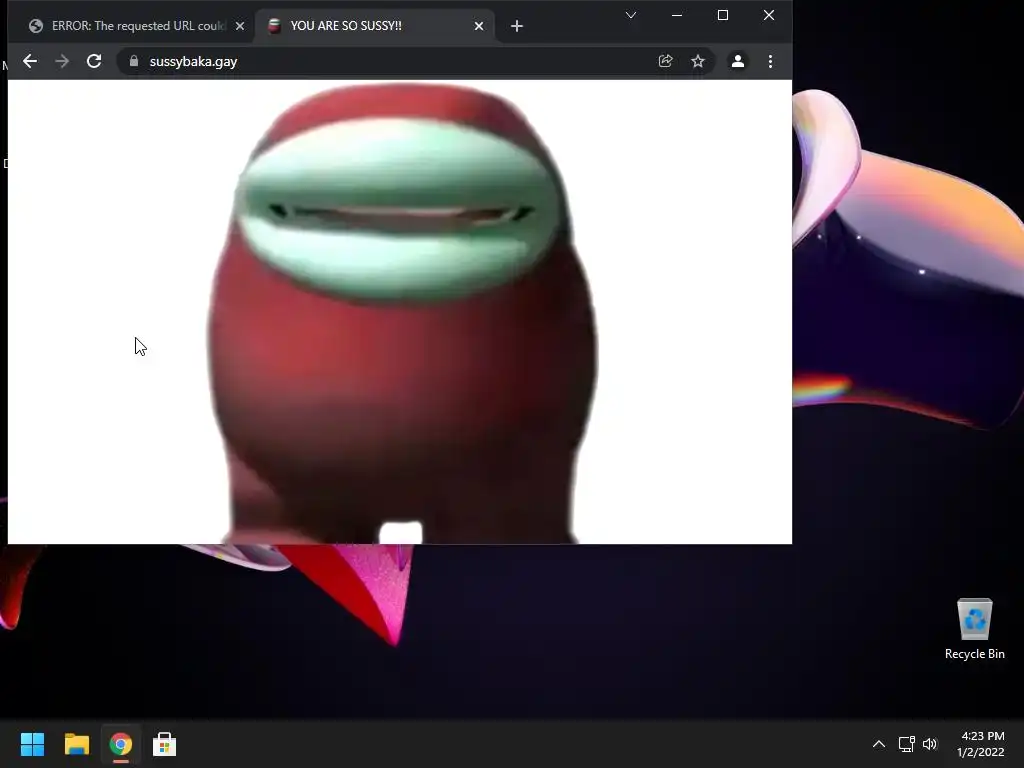Screen dimensions: 1024x768
Task: Go back using the browser back arrow
Action: point(30,61)
